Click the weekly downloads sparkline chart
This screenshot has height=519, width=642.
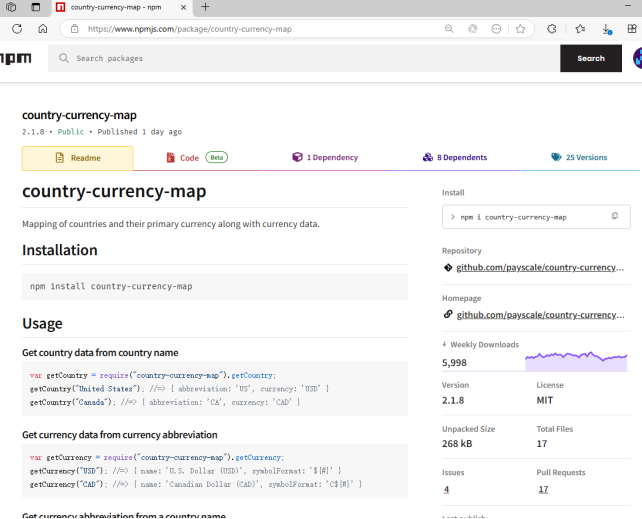point(576,361)
